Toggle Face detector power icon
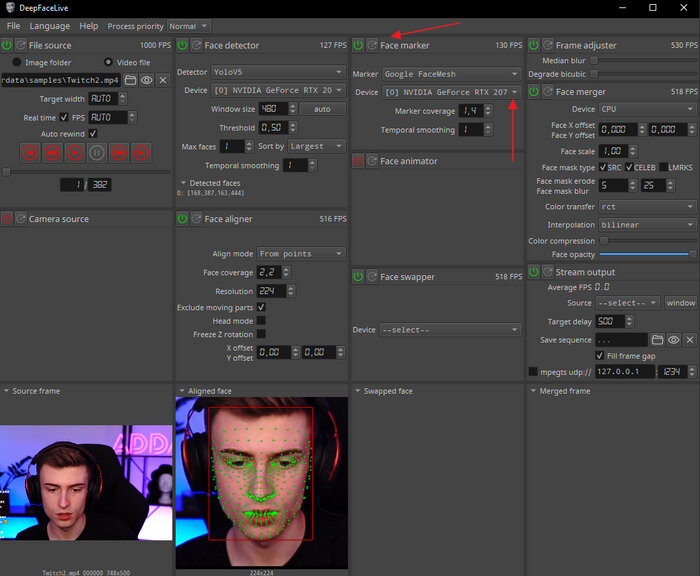The height and width of the screenshot is (576, 700). (182, 45)
